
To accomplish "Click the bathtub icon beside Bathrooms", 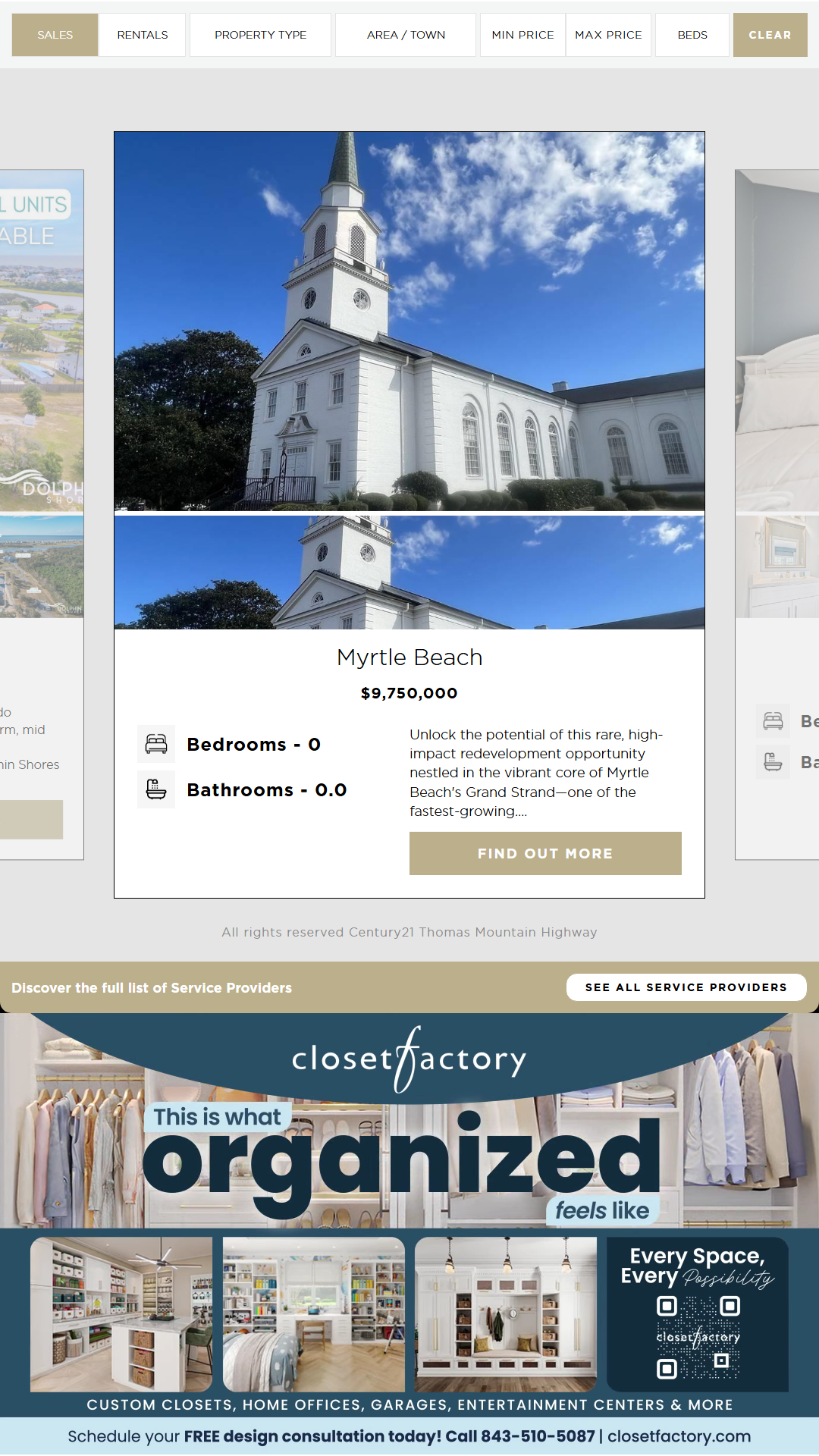I will (x=156, y=789).
